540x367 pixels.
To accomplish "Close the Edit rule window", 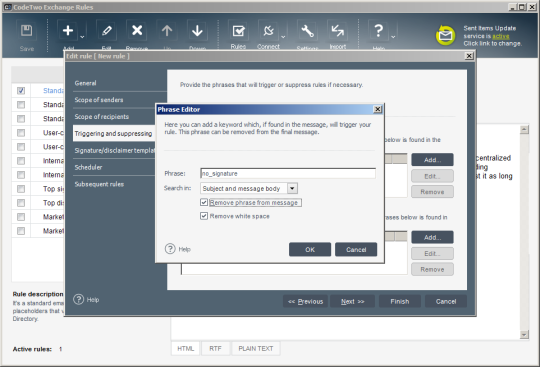I will click(x=469, y=56).
